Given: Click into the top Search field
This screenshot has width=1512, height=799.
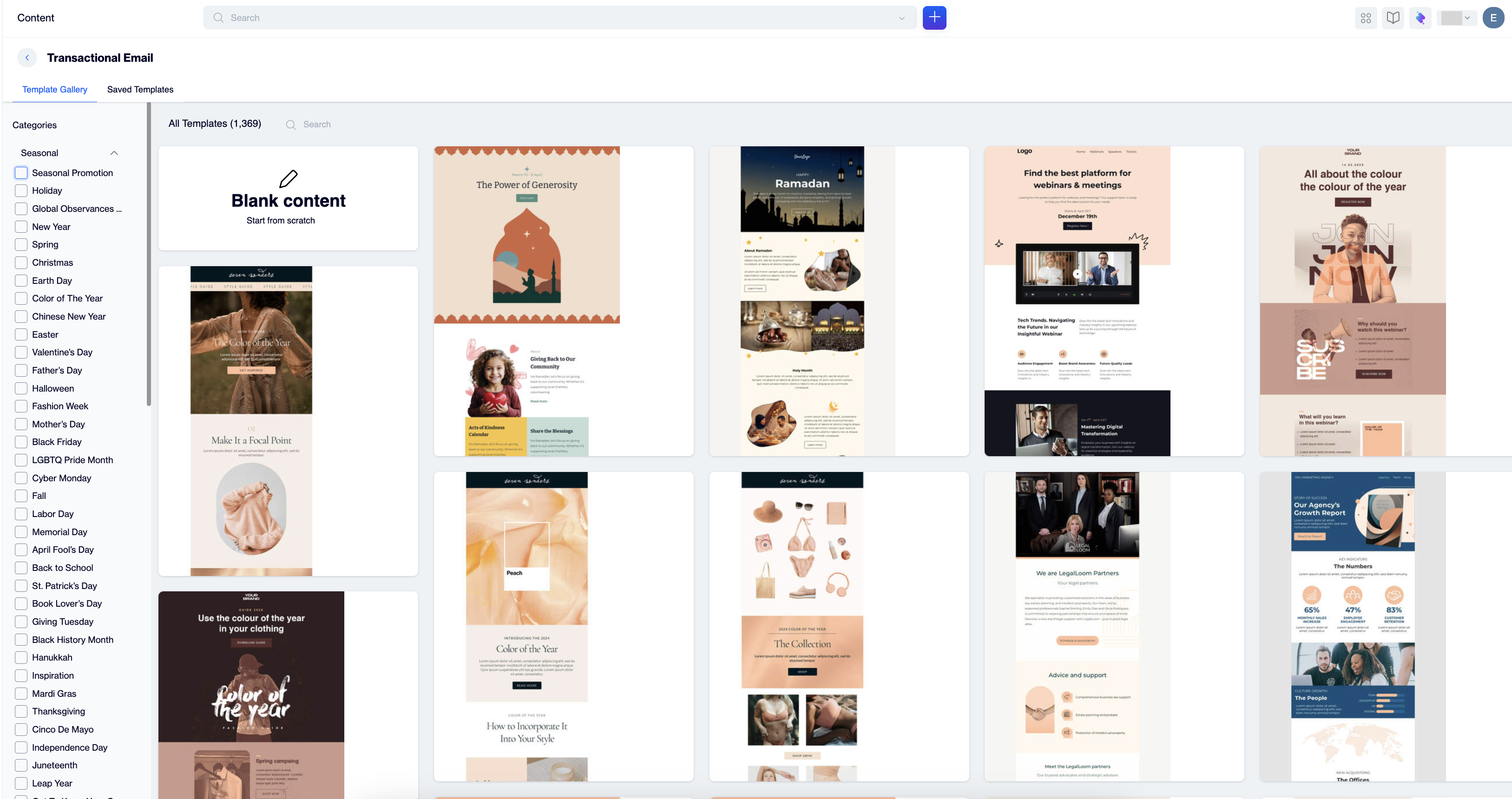Looking at the screenshot, I should pyautogui.click(x=559, y=18).
